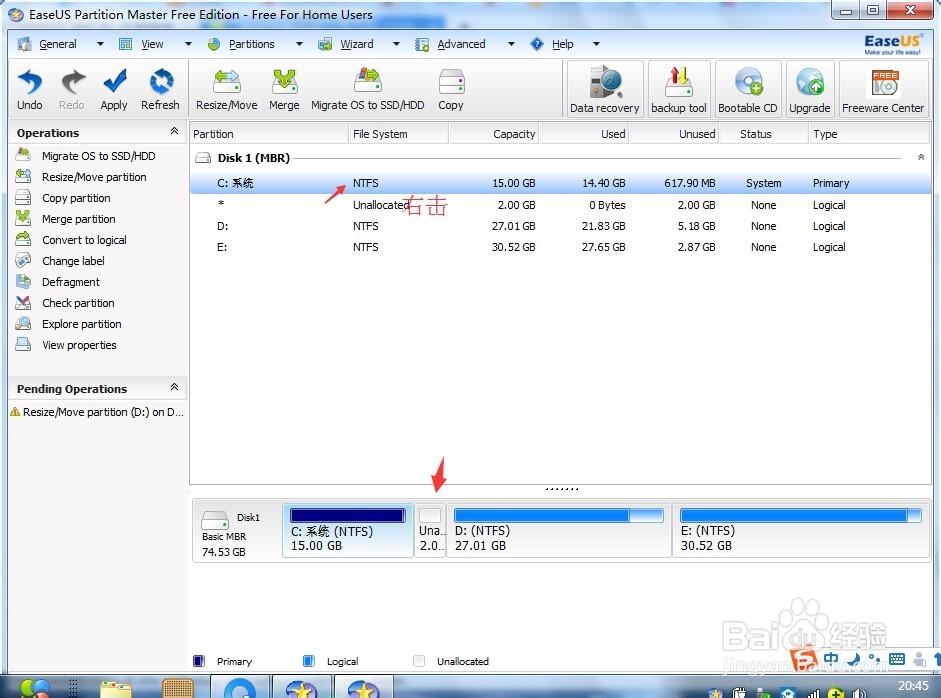Sort by Used column header
The height and width of the screenshot is (698, 941).
(x=584, y=134)
